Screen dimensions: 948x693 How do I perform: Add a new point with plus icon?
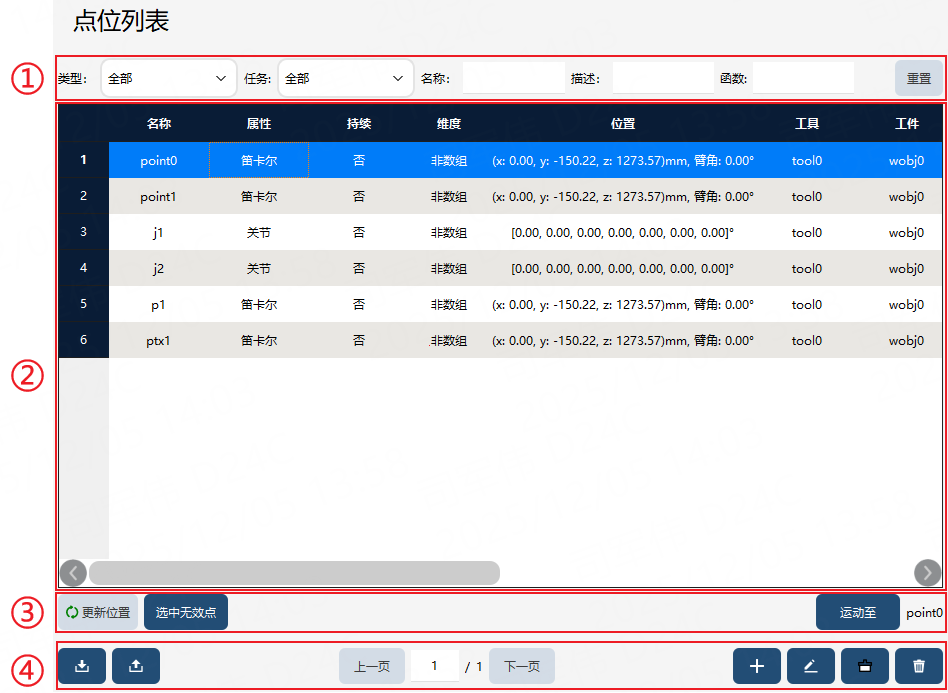[757, 666]
